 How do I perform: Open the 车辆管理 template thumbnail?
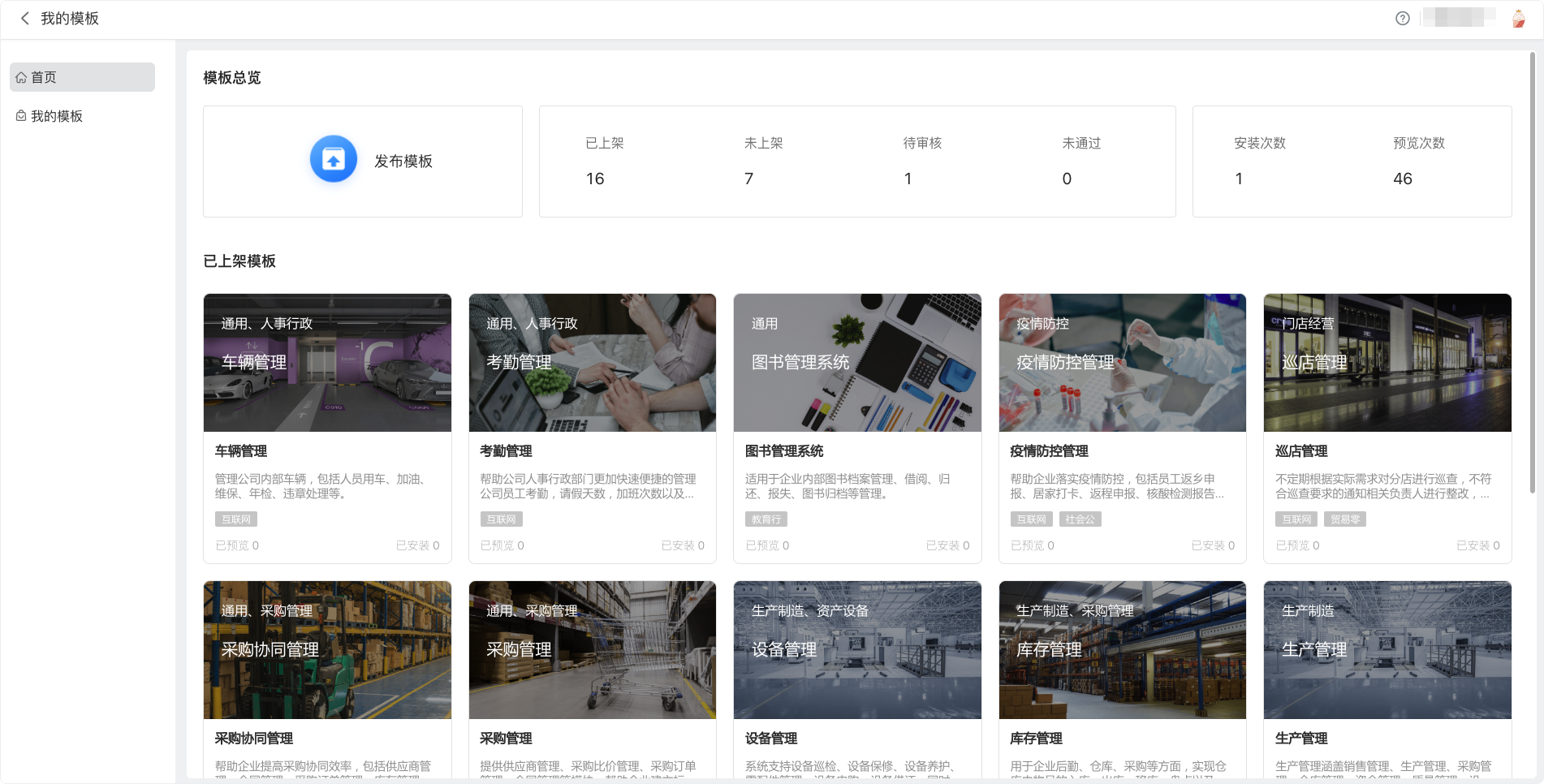(327, 363)
